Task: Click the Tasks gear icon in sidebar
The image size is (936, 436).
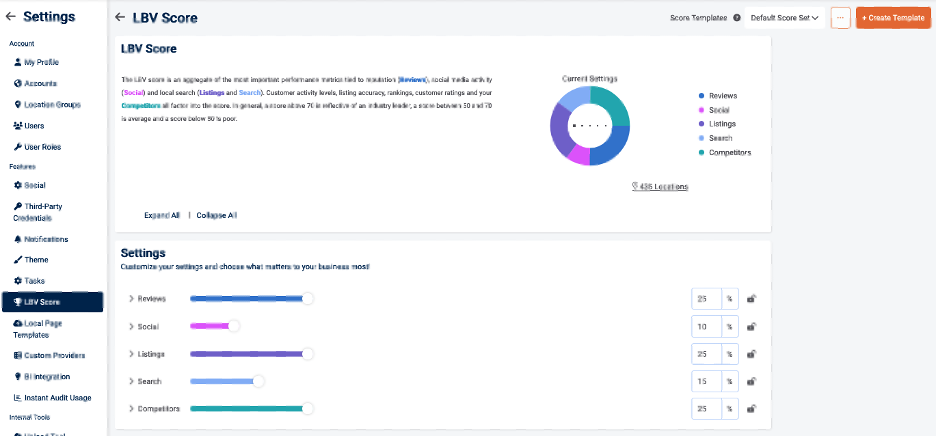Action: pos(17,281)
